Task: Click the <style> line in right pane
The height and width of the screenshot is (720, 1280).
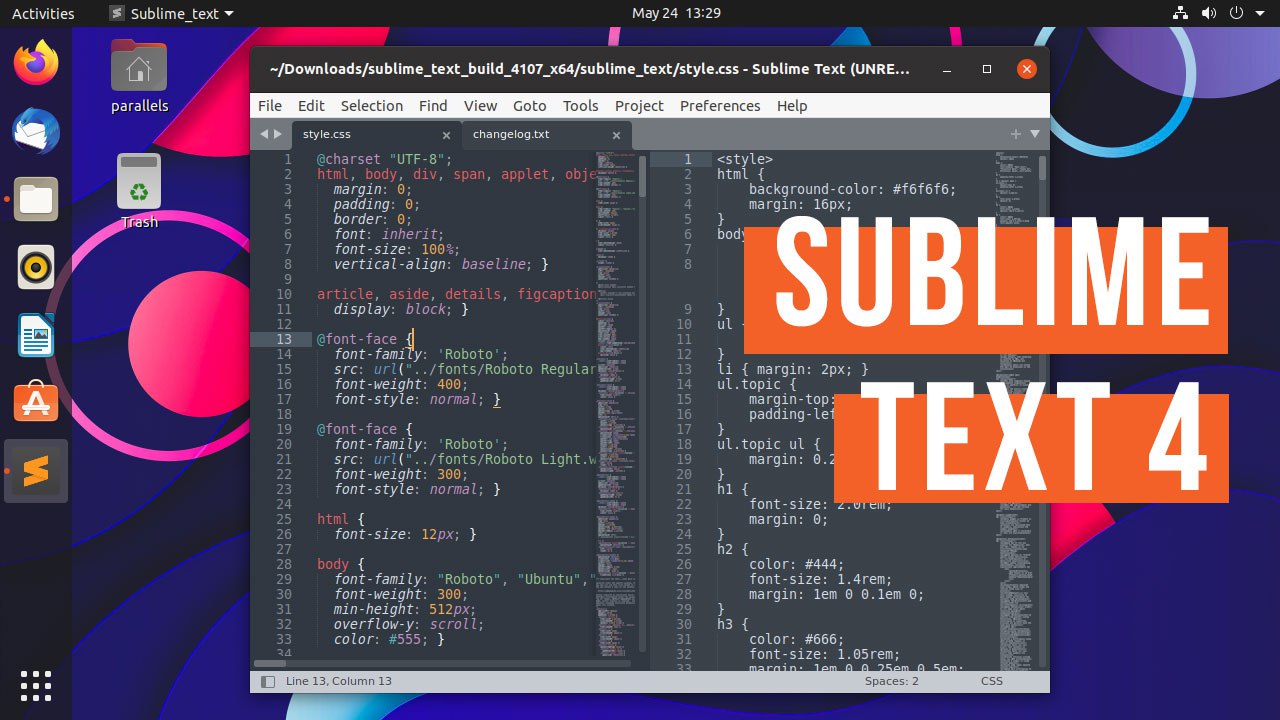Action: 745,159
